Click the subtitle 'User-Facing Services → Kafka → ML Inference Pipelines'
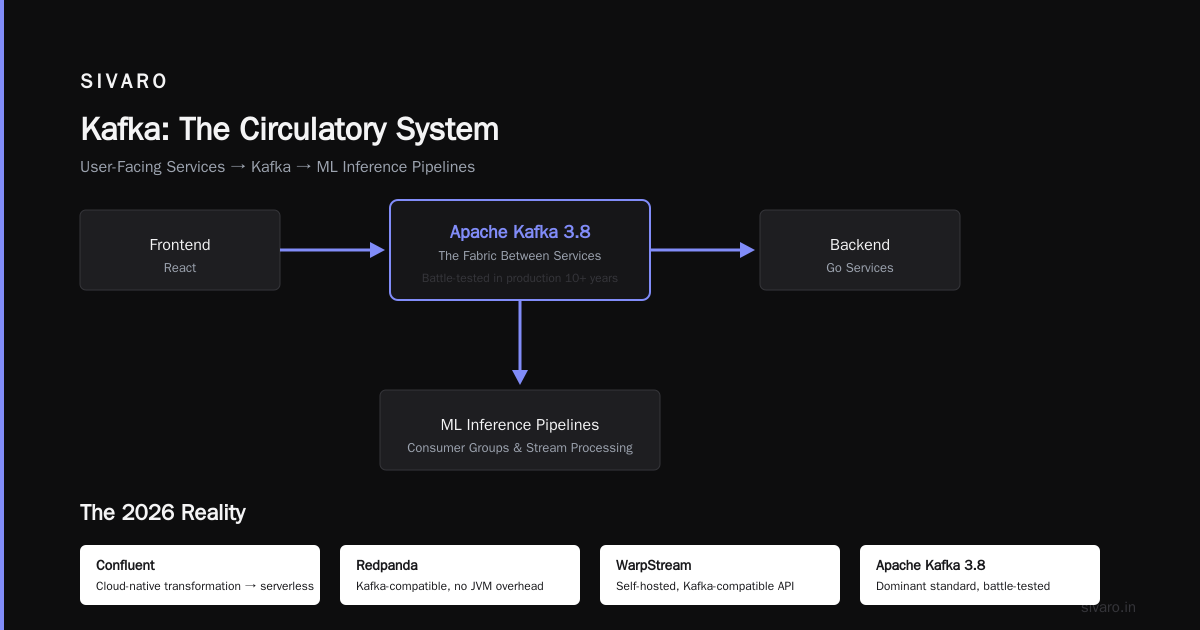 (277, 167)
